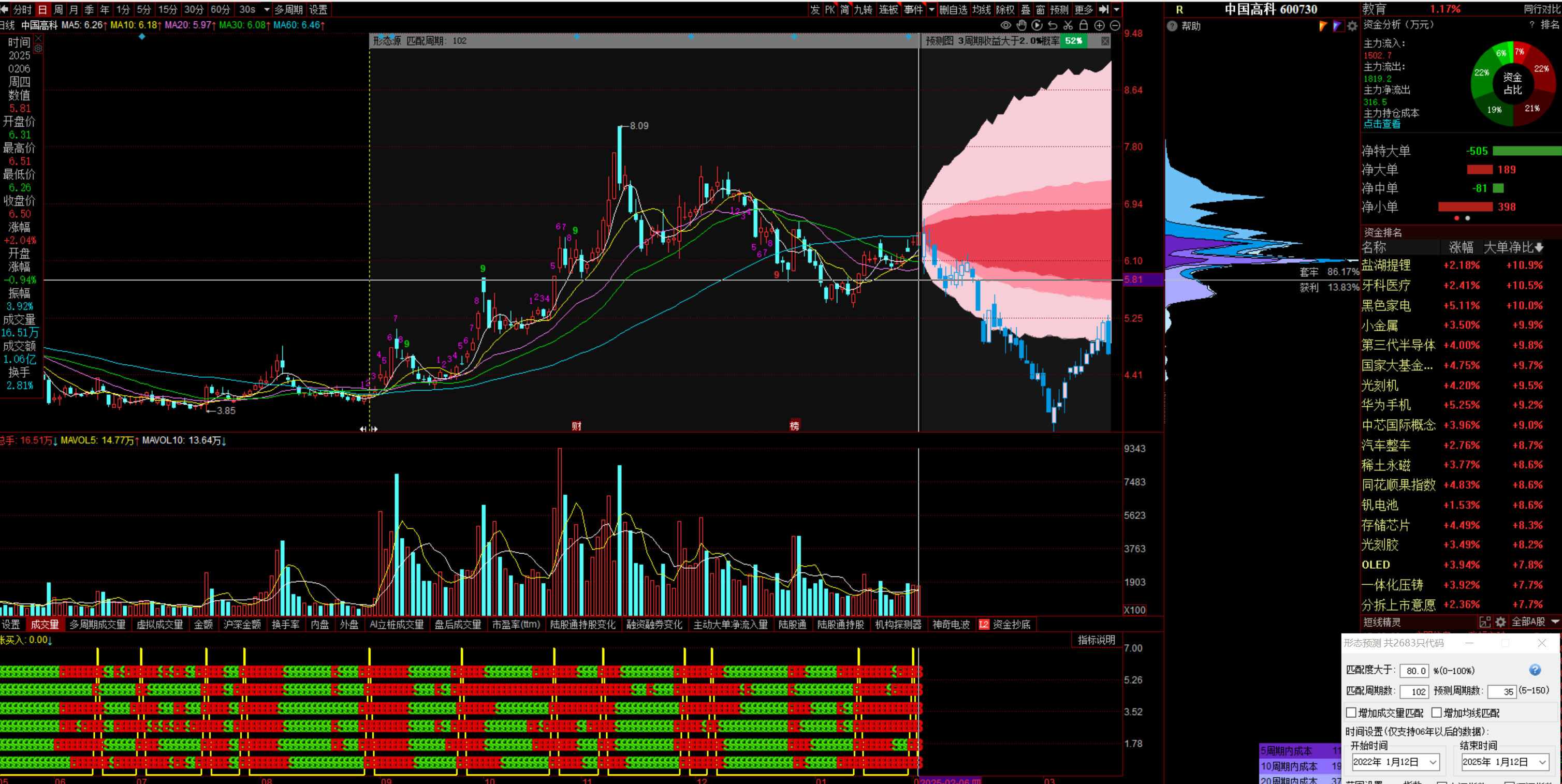This screenshot has height=784, width=1562.
Task: Open the 结束时间 date dropdown
Action: coord(1542,762)
